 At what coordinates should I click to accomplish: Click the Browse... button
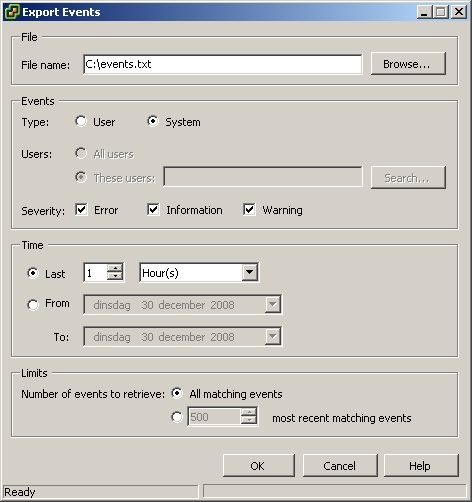click(x=408, y=64)
